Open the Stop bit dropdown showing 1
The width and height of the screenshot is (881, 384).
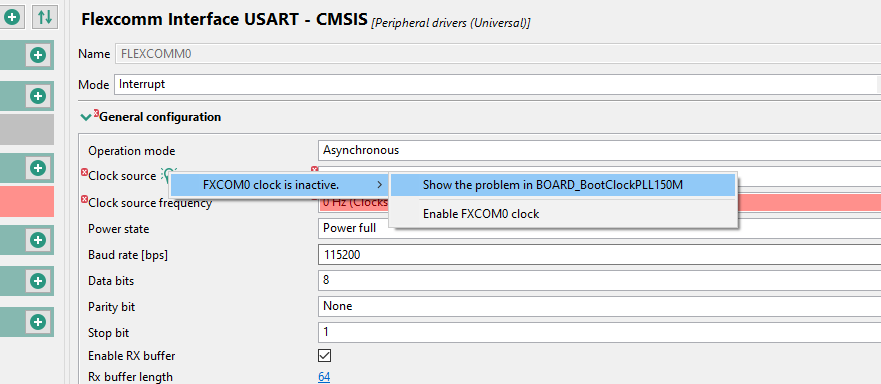click(x=599, y=332)
